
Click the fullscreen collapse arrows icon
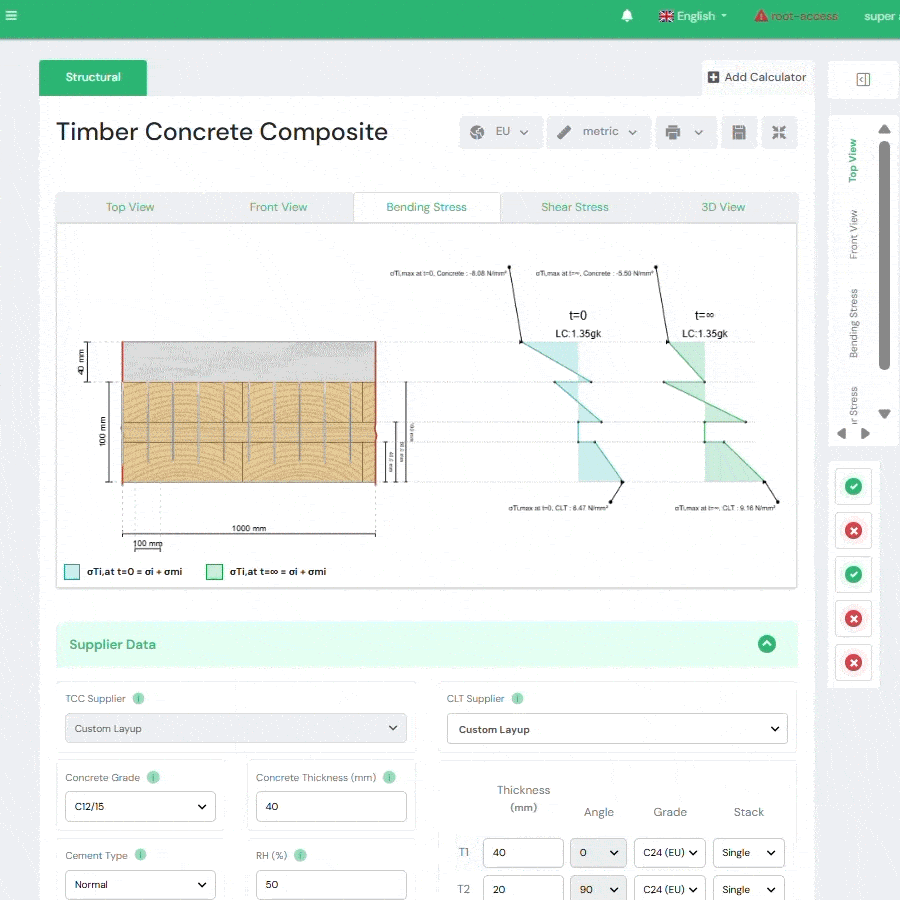coord(779,132)
